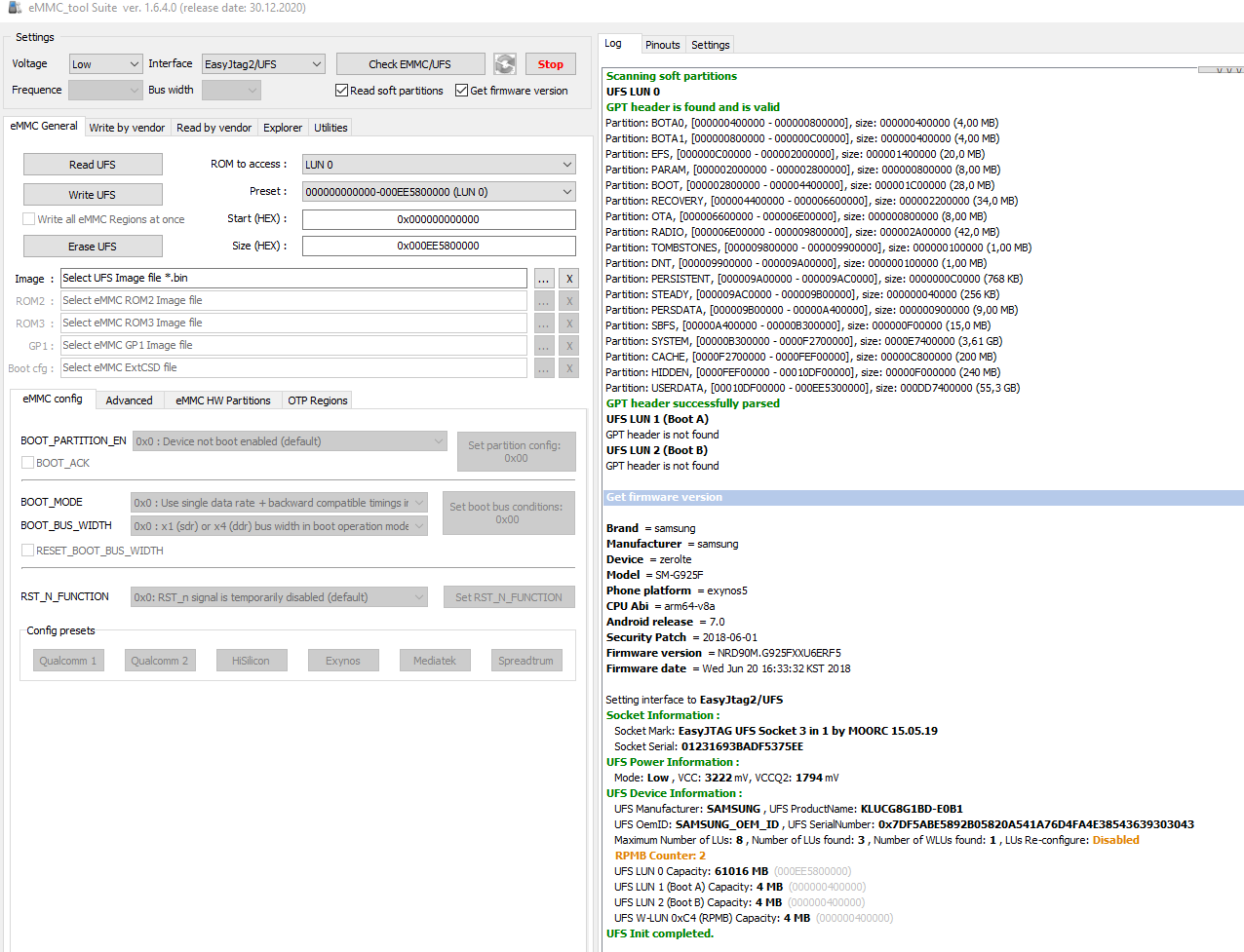Screen dimensions: 1244x952
Task: Toggle the Get firmware version checkbox
Action: tap(462, 91)
